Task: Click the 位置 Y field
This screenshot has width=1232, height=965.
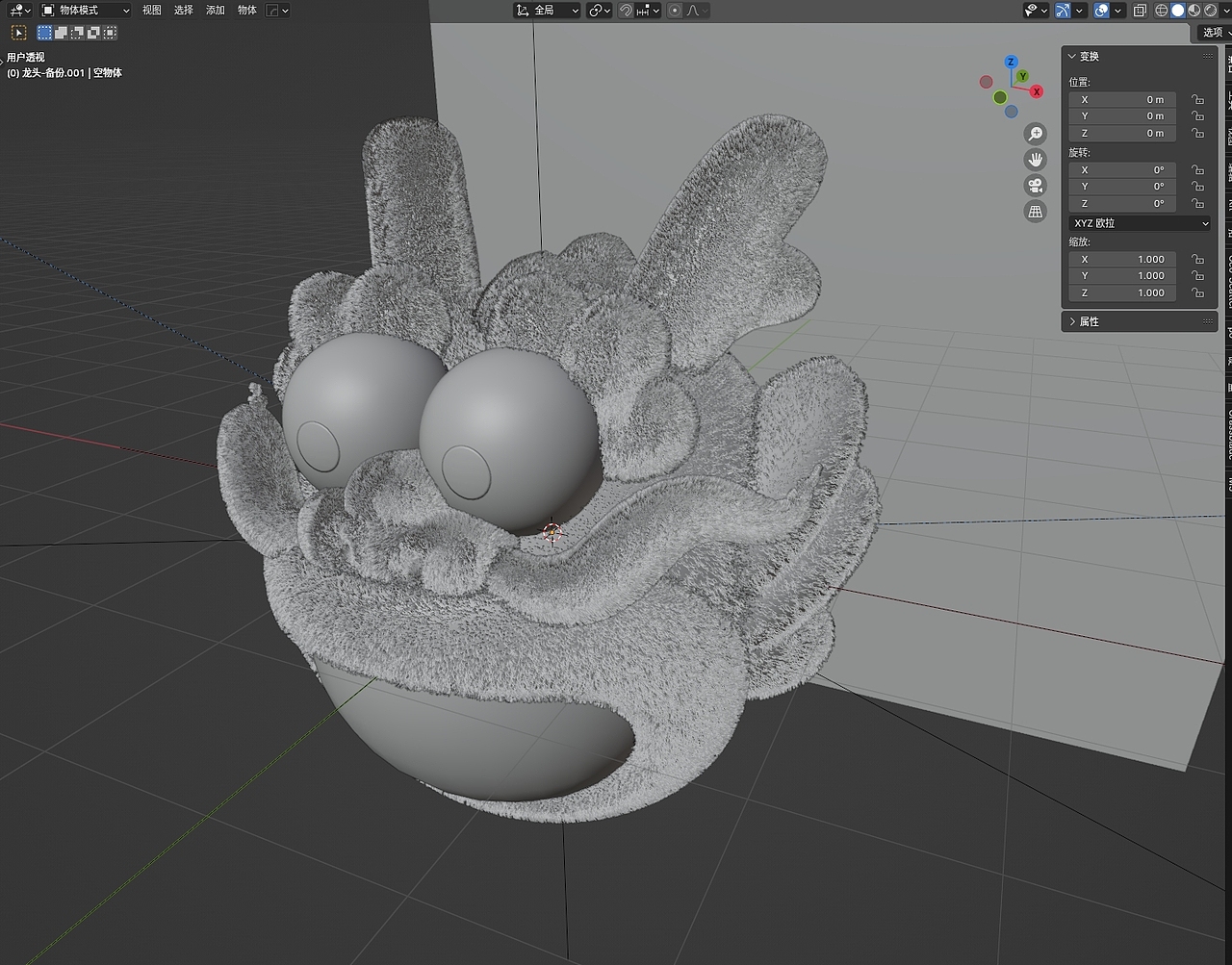Action: [1122, 116]
